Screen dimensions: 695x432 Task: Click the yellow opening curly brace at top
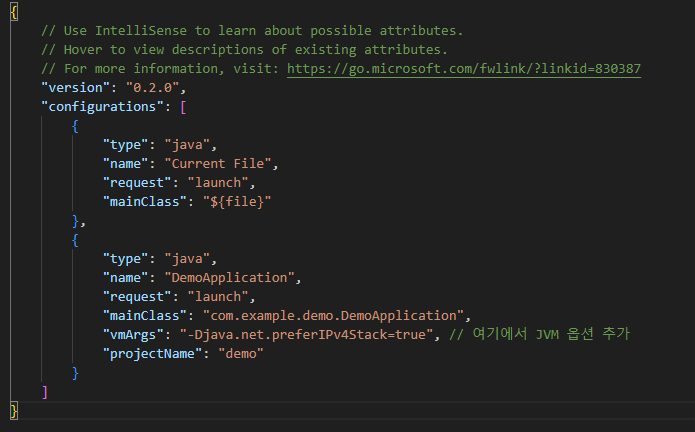(x=14, y=12)
